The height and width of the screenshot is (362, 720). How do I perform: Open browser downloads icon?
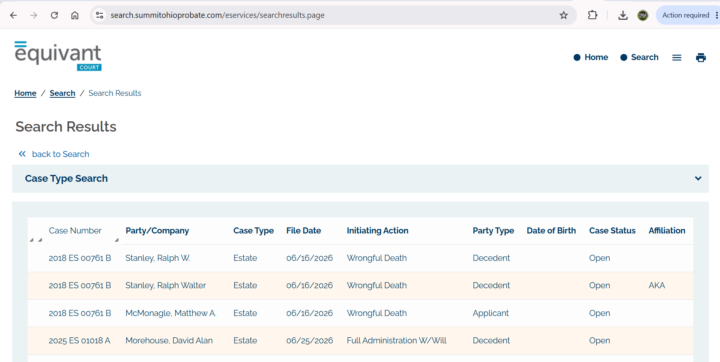623,15
